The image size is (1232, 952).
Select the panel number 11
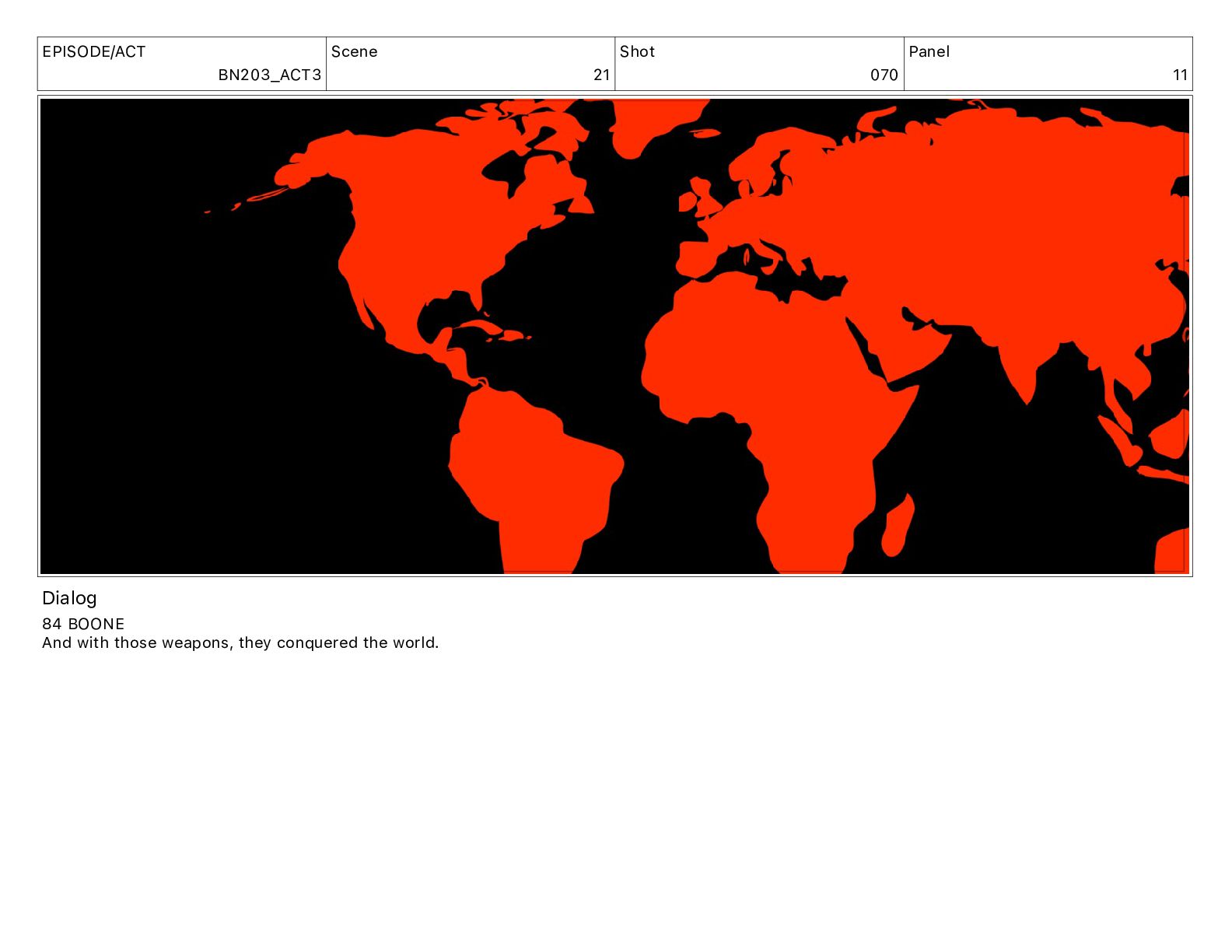click(x=1180, y=75)
